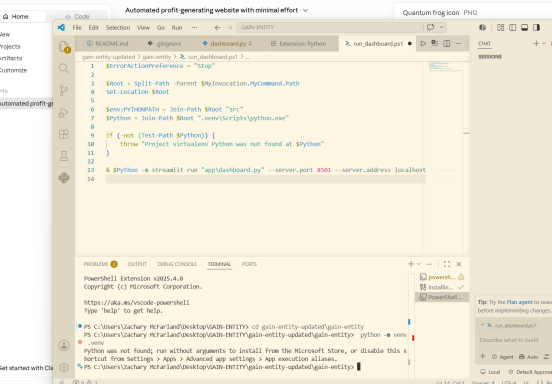Go back with the navigation arrow
552x384 pixels.
click(218, 27)
